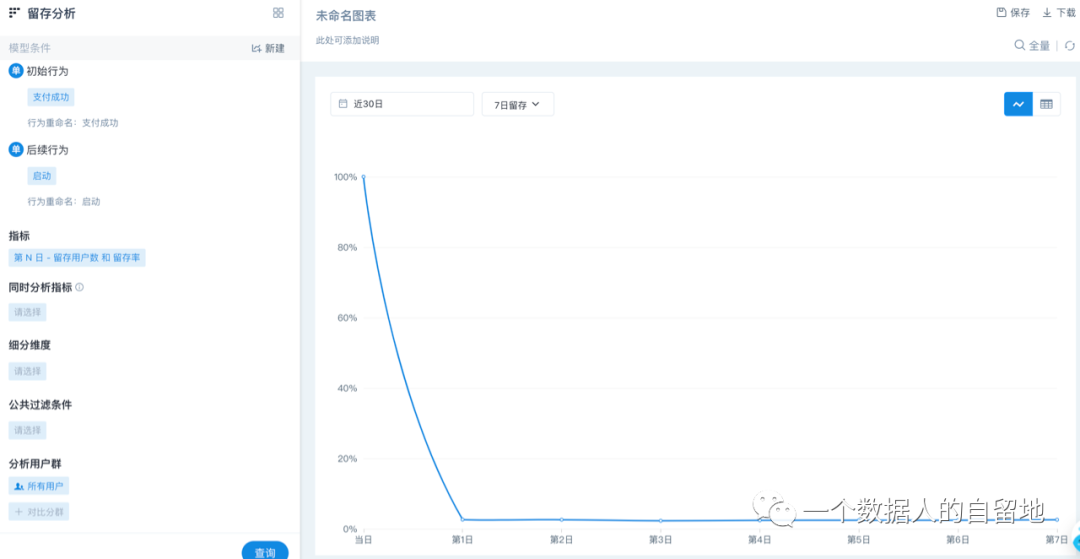
Task: Switch to table view
Action: click(x=1046, y=104)
